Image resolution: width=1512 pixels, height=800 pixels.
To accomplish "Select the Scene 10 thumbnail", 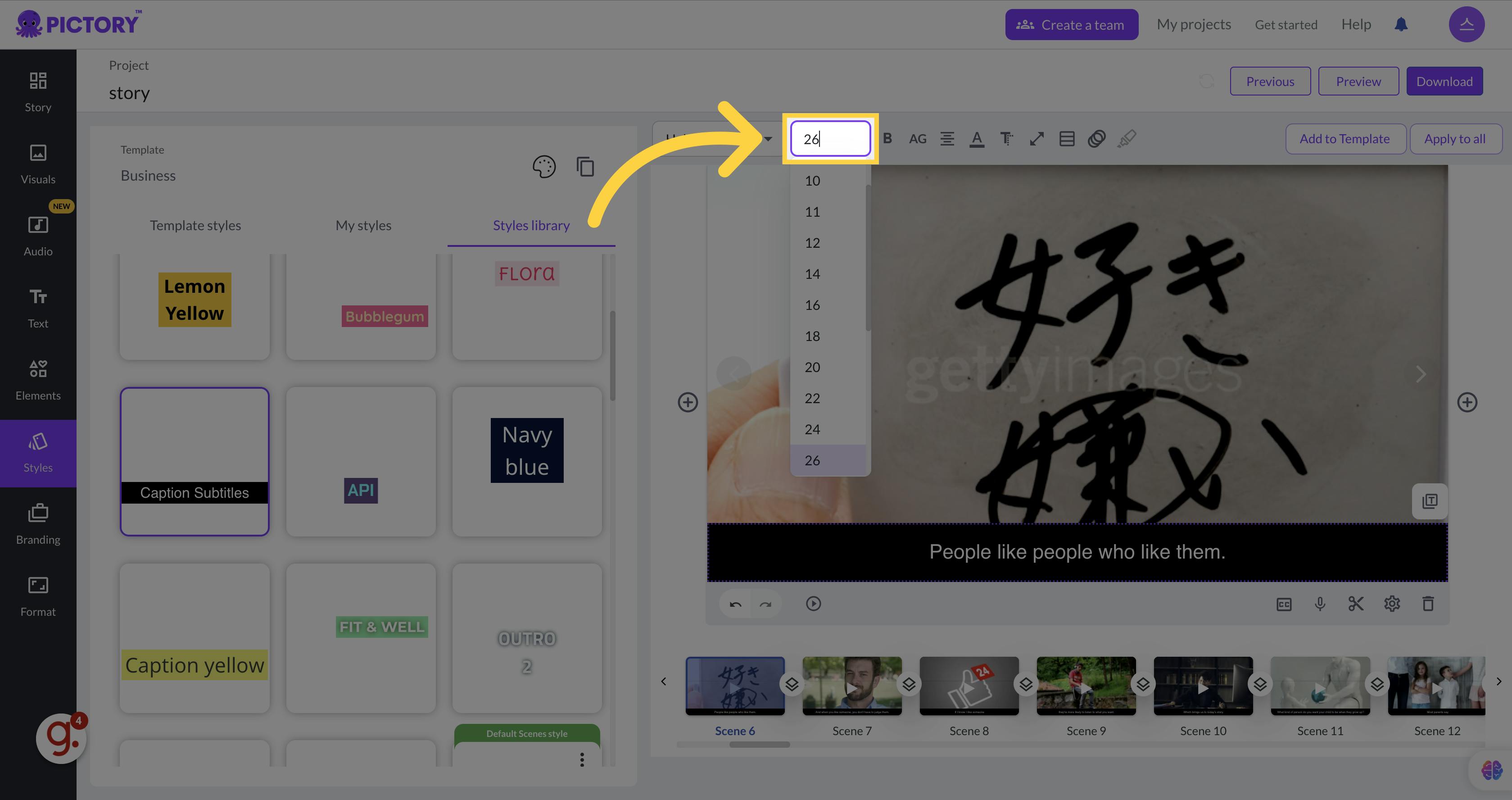I will pos(1203,686).
